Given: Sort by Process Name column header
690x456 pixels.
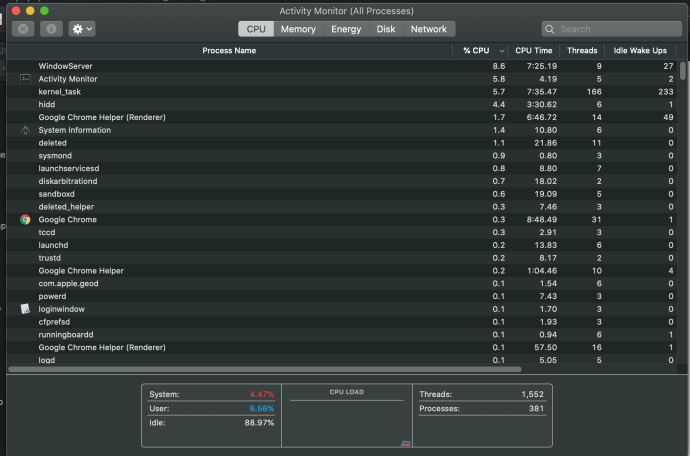Looking at the screenshot, I should tap(229, 51).
